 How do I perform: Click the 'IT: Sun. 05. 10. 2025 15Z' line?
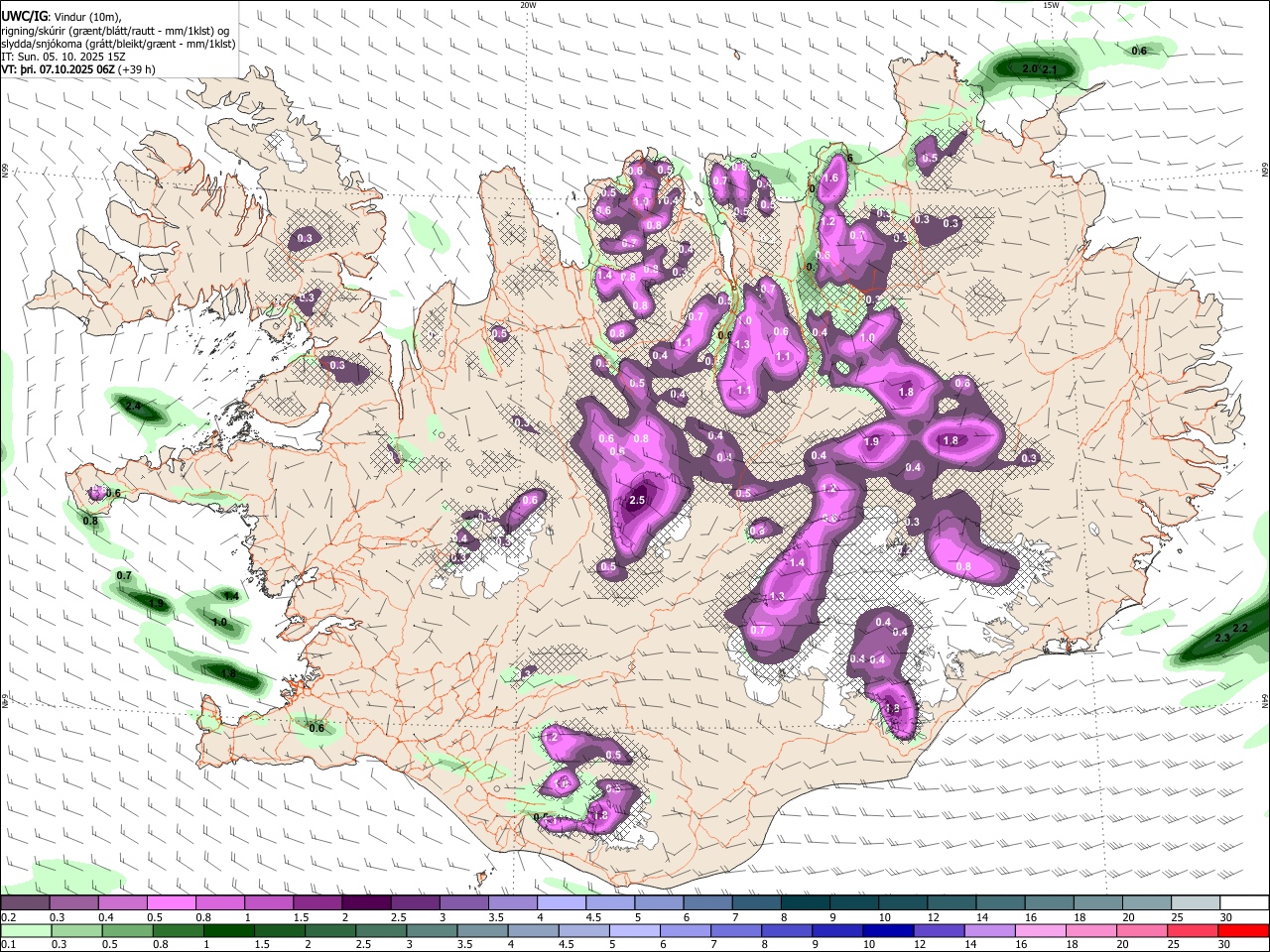[63, 58]
